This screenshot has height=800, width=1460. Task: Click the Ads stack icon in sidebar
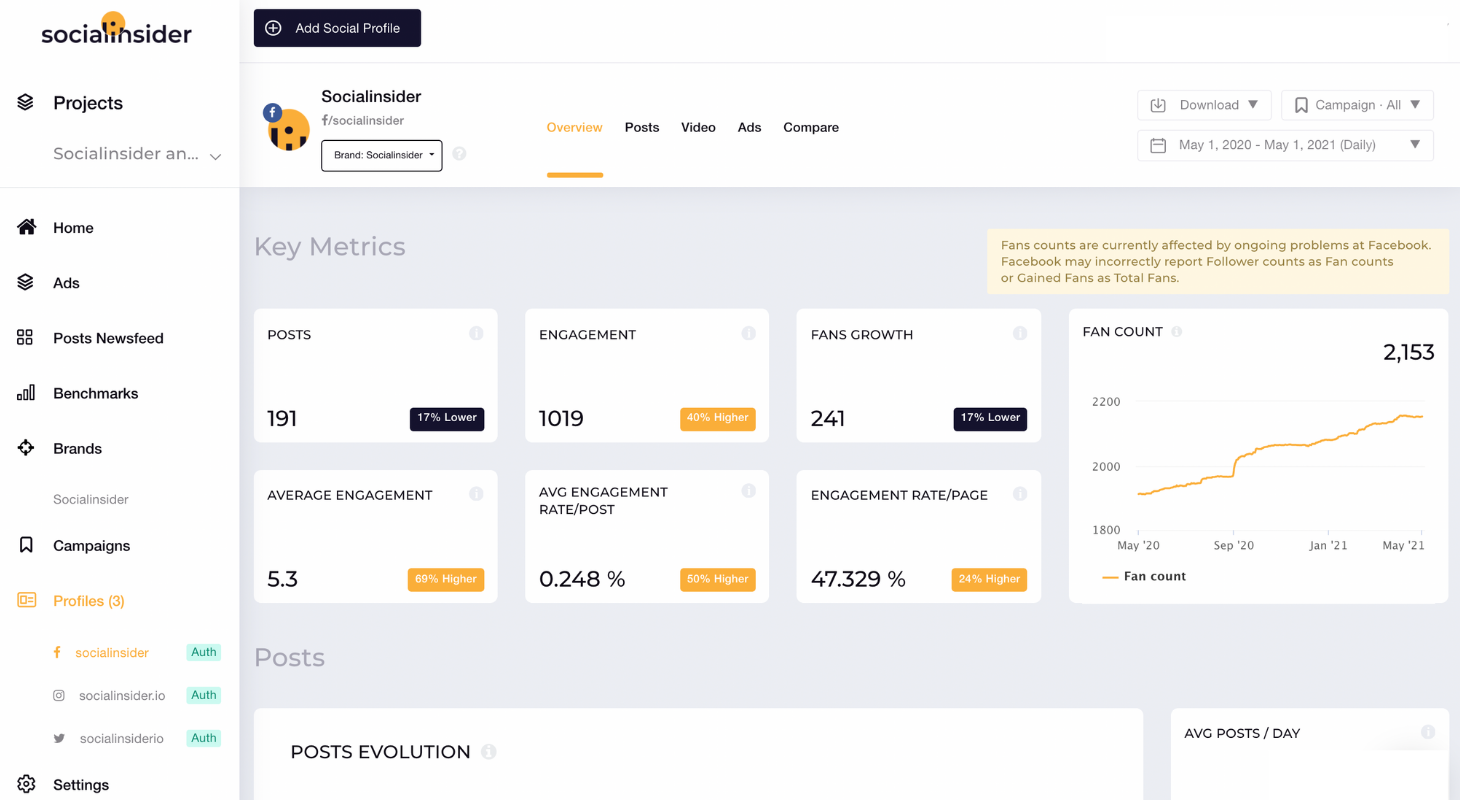click(26, 283)
